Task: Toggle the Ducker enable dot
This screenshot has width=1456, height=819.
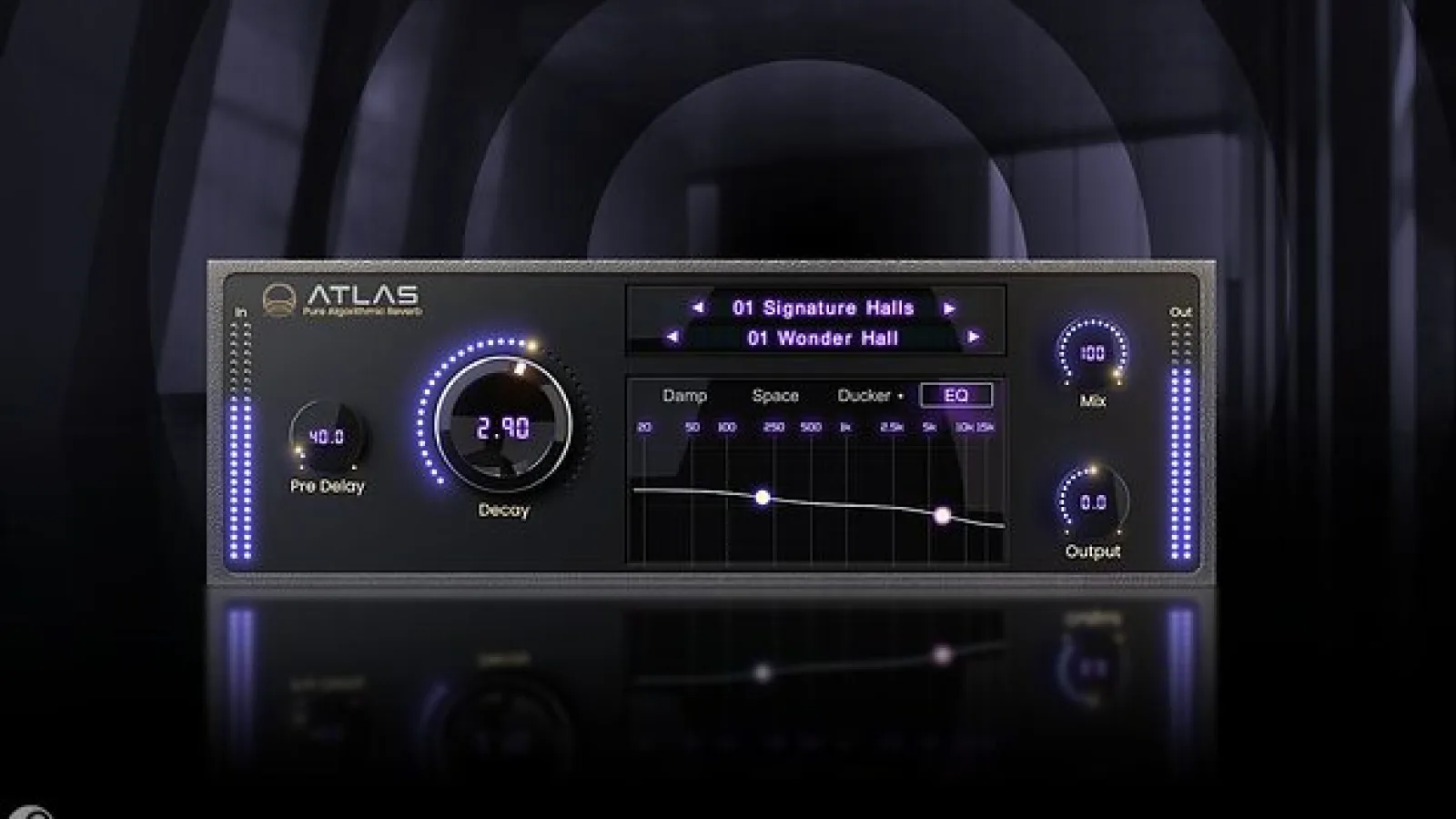Action: tap(901, 396)
